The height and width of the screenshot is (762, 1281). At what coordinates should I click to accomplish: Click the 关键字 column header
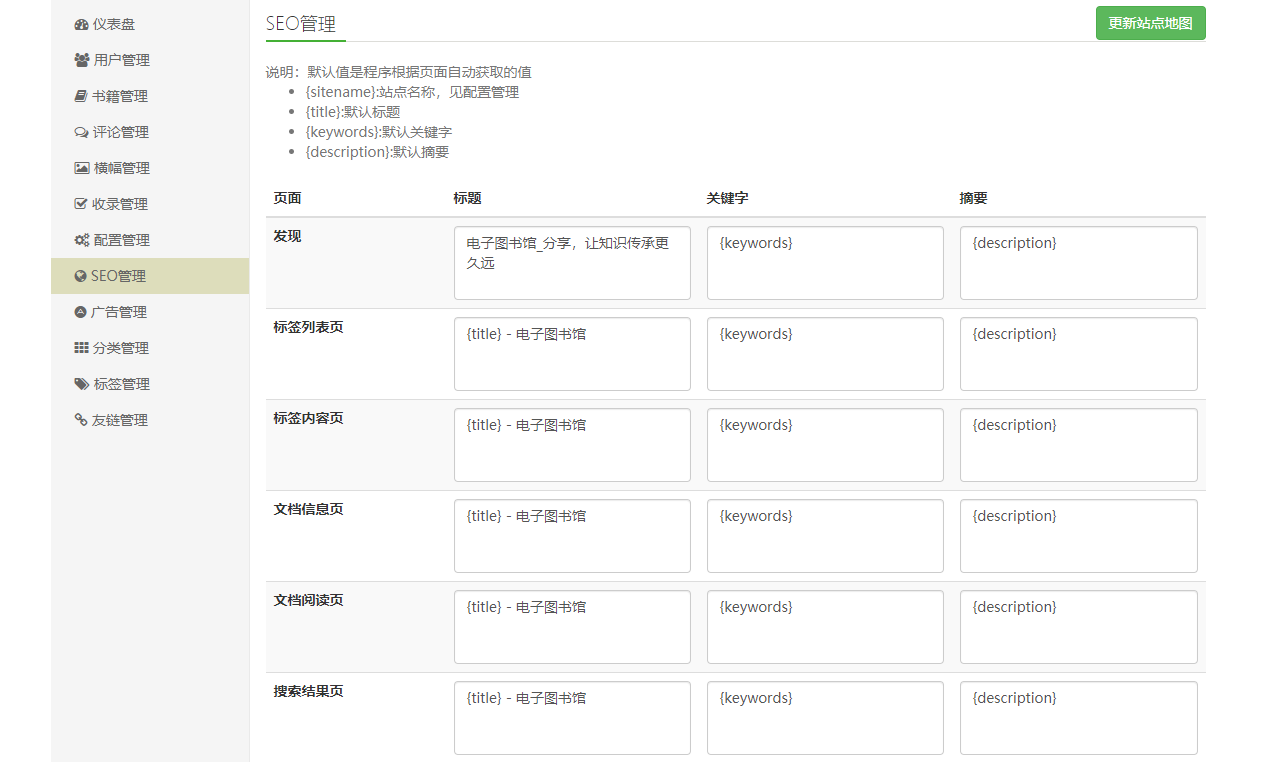click(727, 198)
